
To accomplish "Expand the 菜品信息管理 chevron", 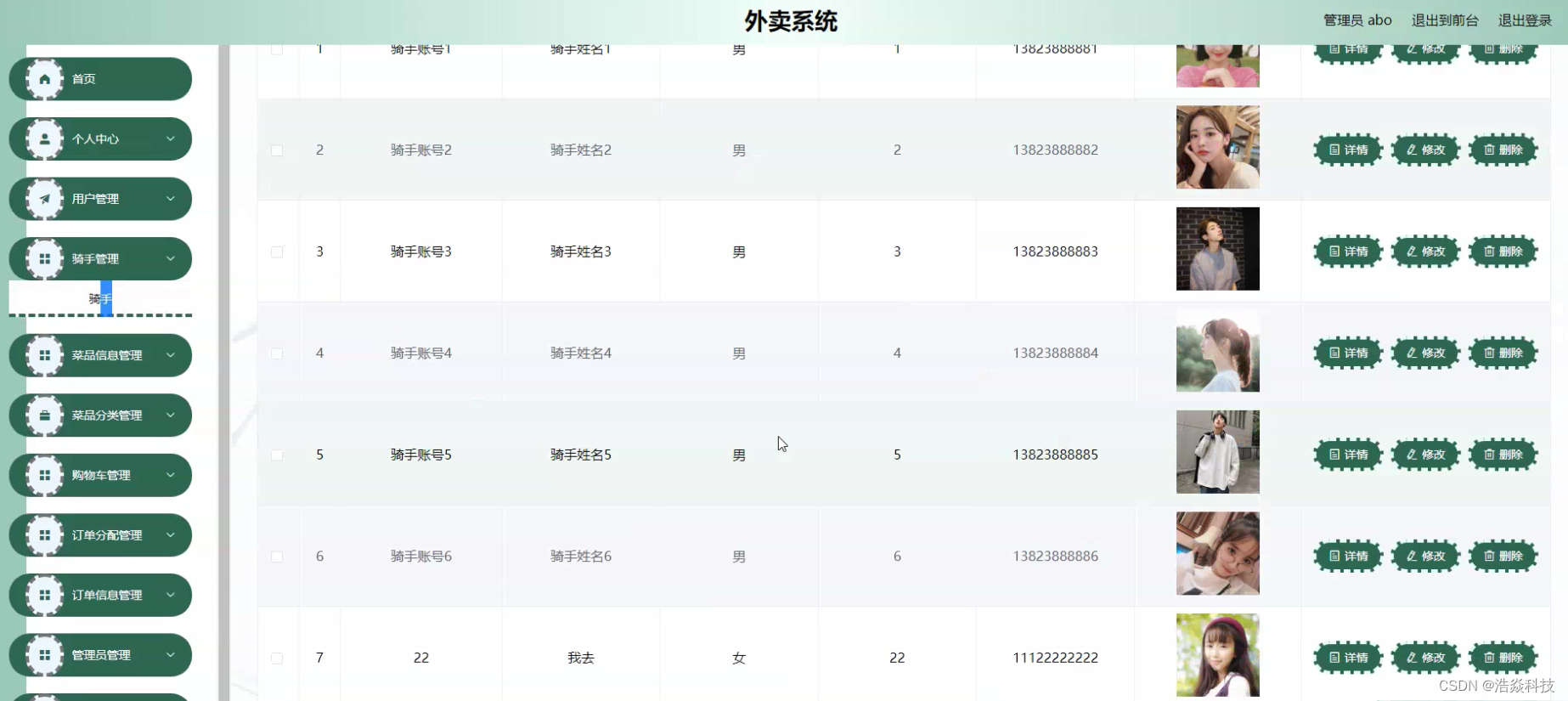I will (x=171, y=355).
